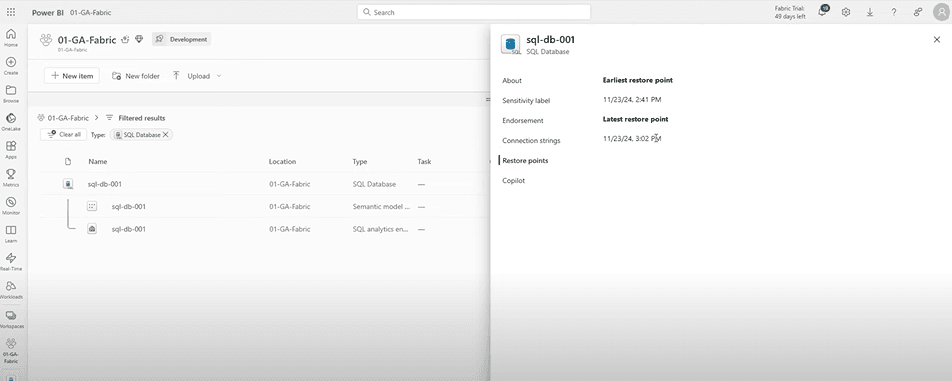This screenshot has height=381, width=952.
Task: Open Learn in the sidebar
Action: (x=11, y=234)
